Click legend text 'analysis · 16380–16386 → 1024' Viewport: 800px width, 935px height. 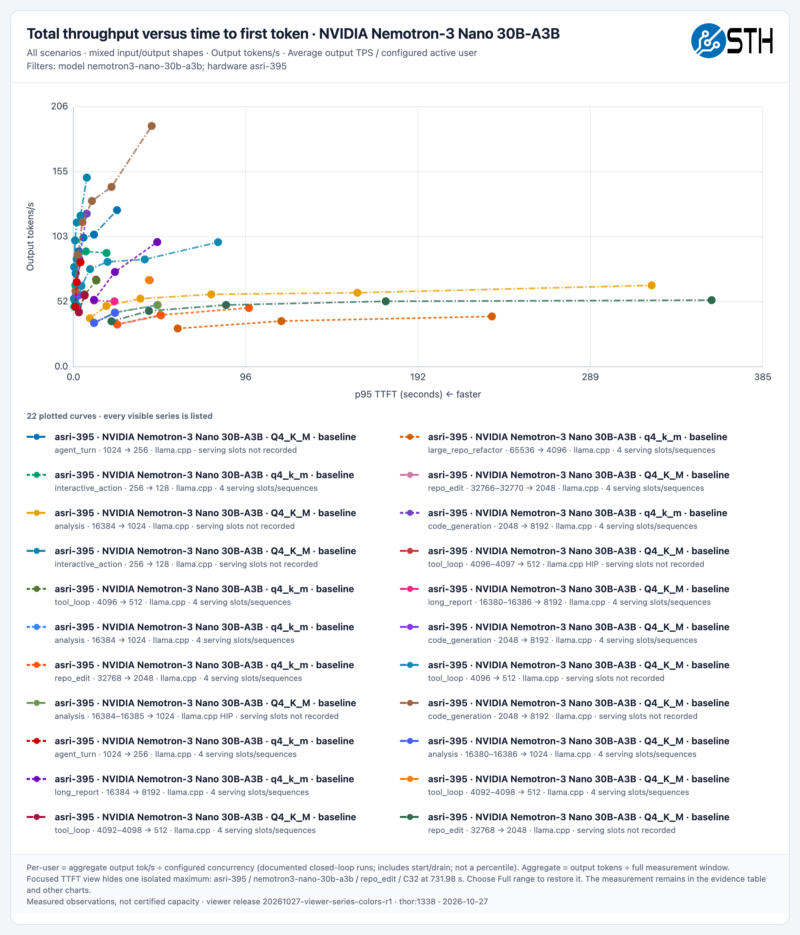pos(488,754)
